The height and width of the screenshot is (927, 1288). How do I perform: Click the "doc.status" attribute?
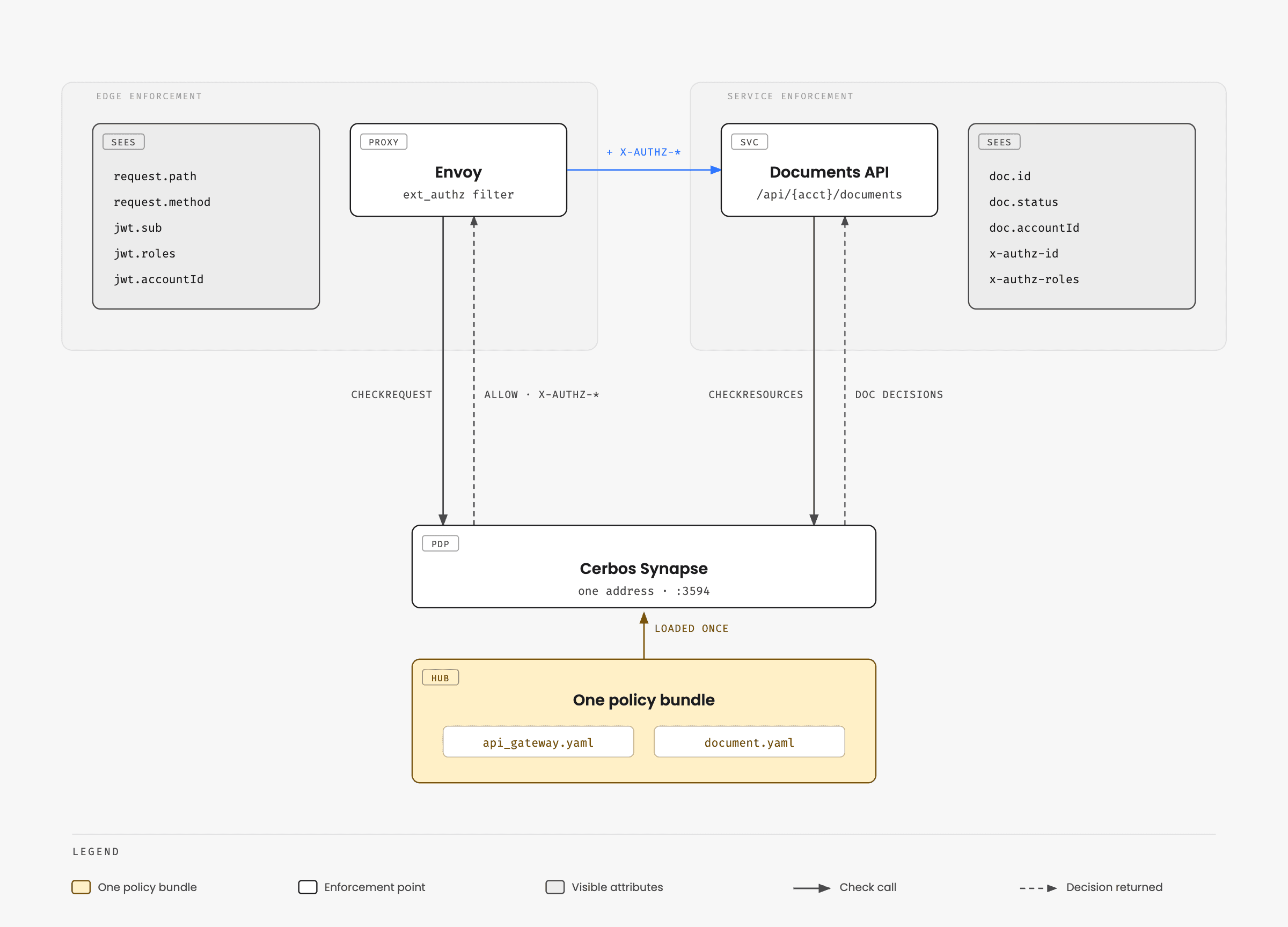click(1024, 202)
